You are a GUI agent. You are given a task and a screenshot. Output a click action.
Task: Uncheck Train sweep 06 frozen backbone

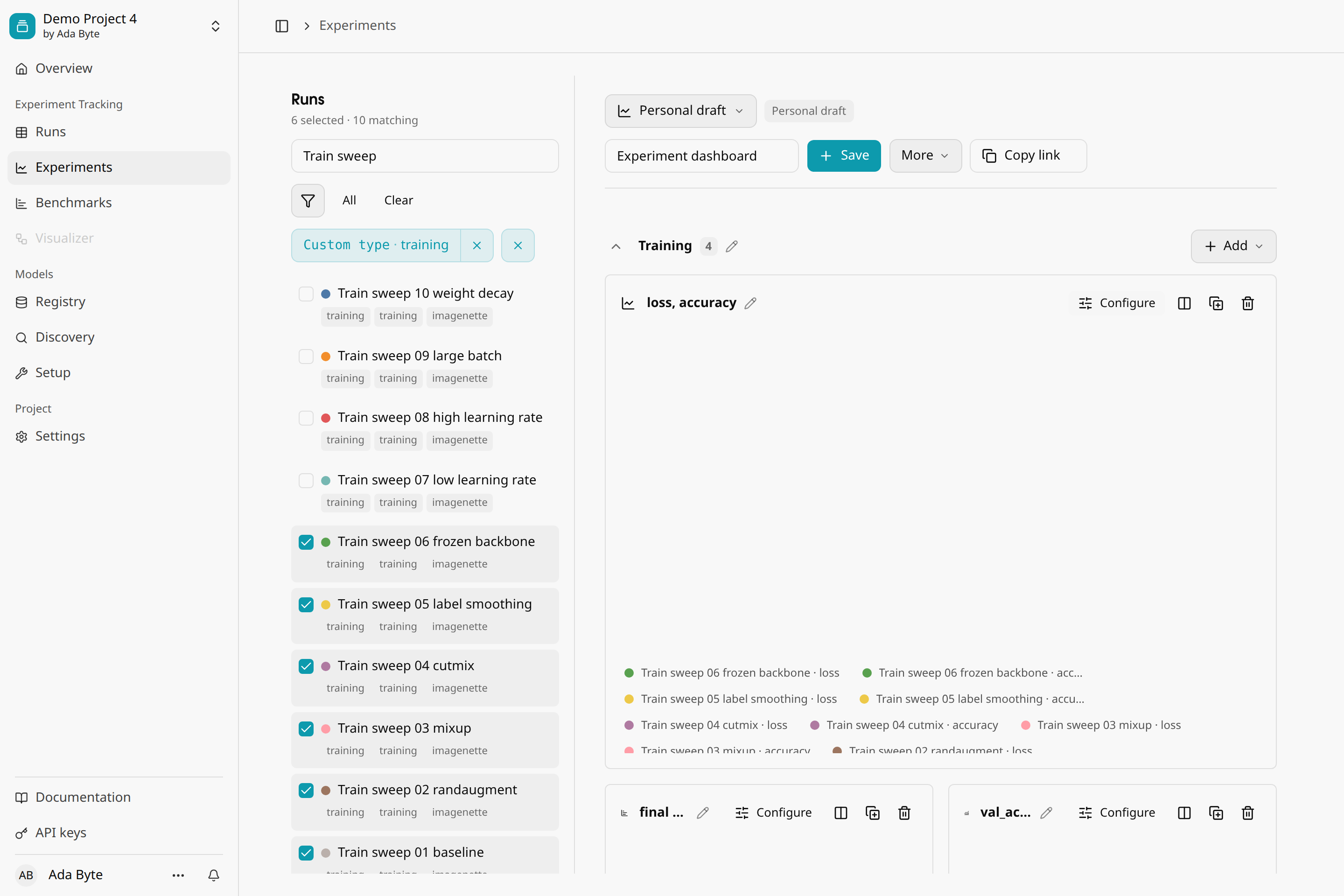pos(306,542)
